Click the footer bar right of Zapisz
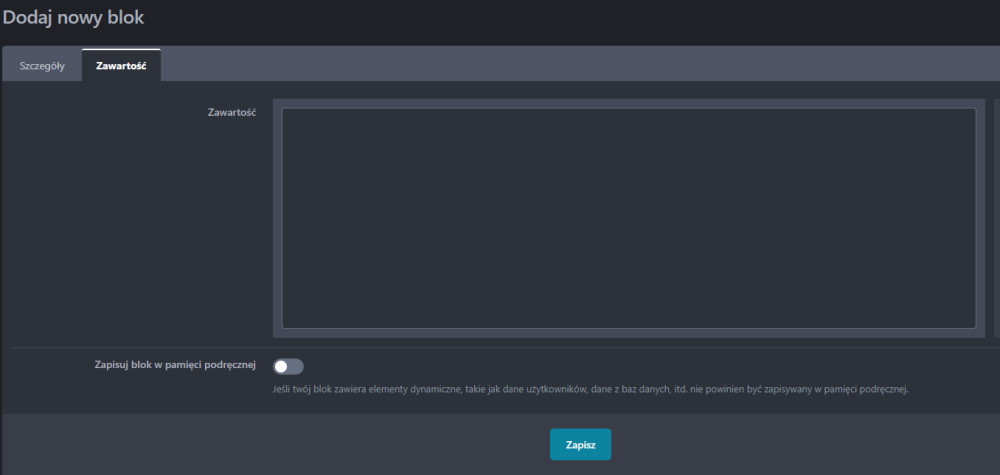 tap(800, 444)
